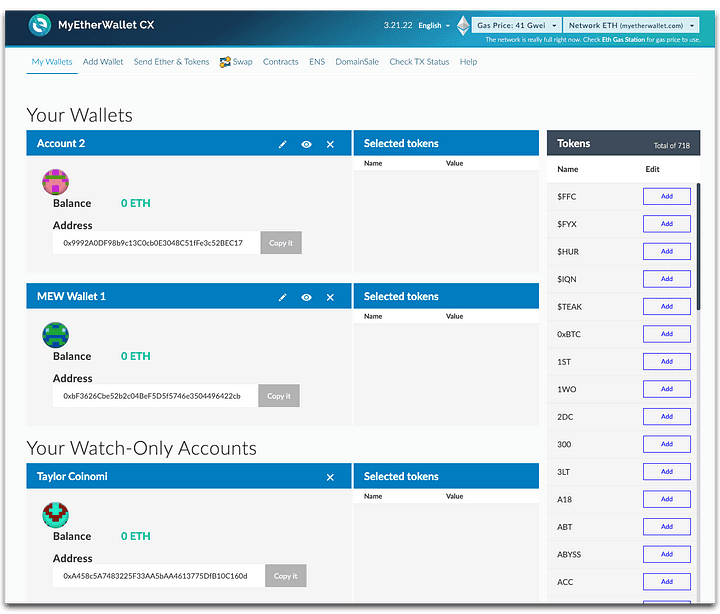Click Taylor Coinomi identicon avatar
Viewport: 720px width, 614px height.
pos(56,515)
